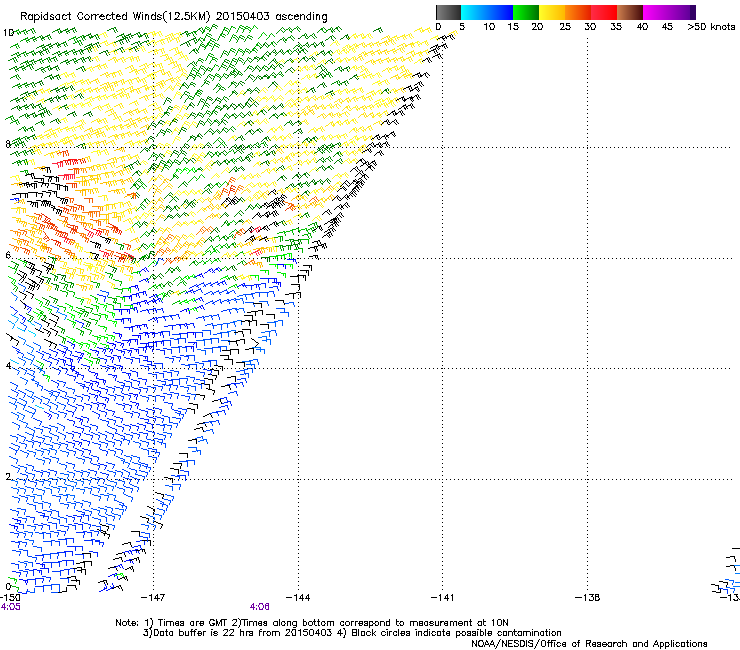Click the latitude axis label '2'
Image resolution: width=740 pixels, height=650 pixels.
click(x=8, y=476)
